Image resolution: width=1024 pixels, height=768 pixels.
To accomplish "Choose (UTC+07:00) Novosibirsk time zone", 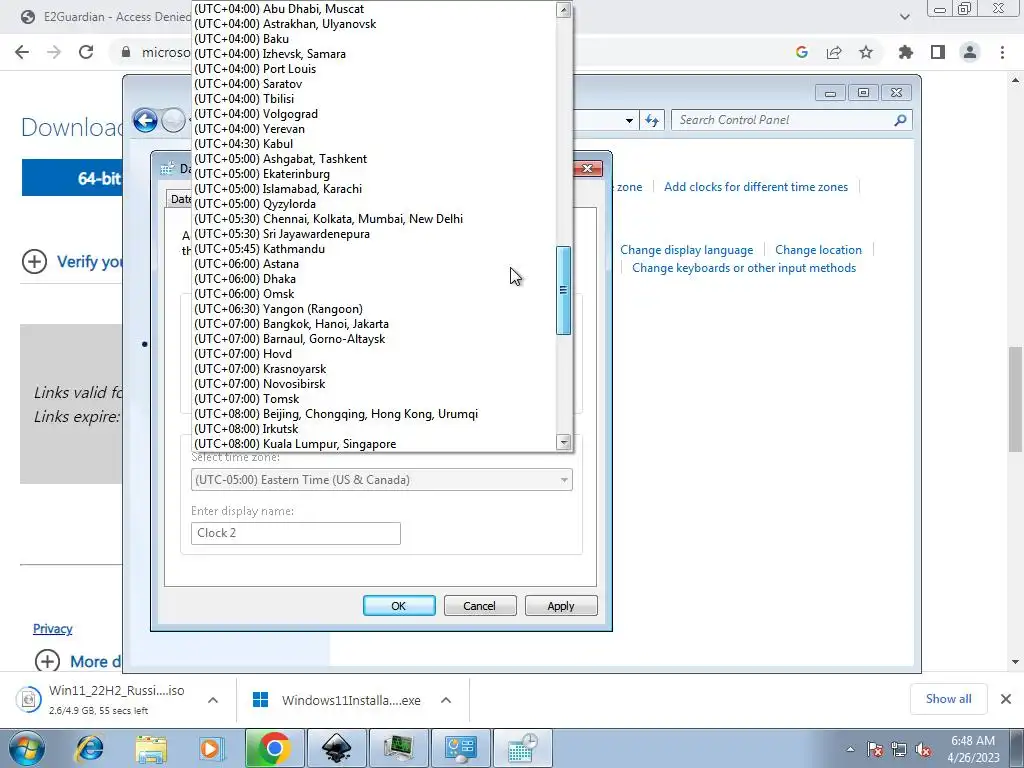I will click(x=374, y=385).
